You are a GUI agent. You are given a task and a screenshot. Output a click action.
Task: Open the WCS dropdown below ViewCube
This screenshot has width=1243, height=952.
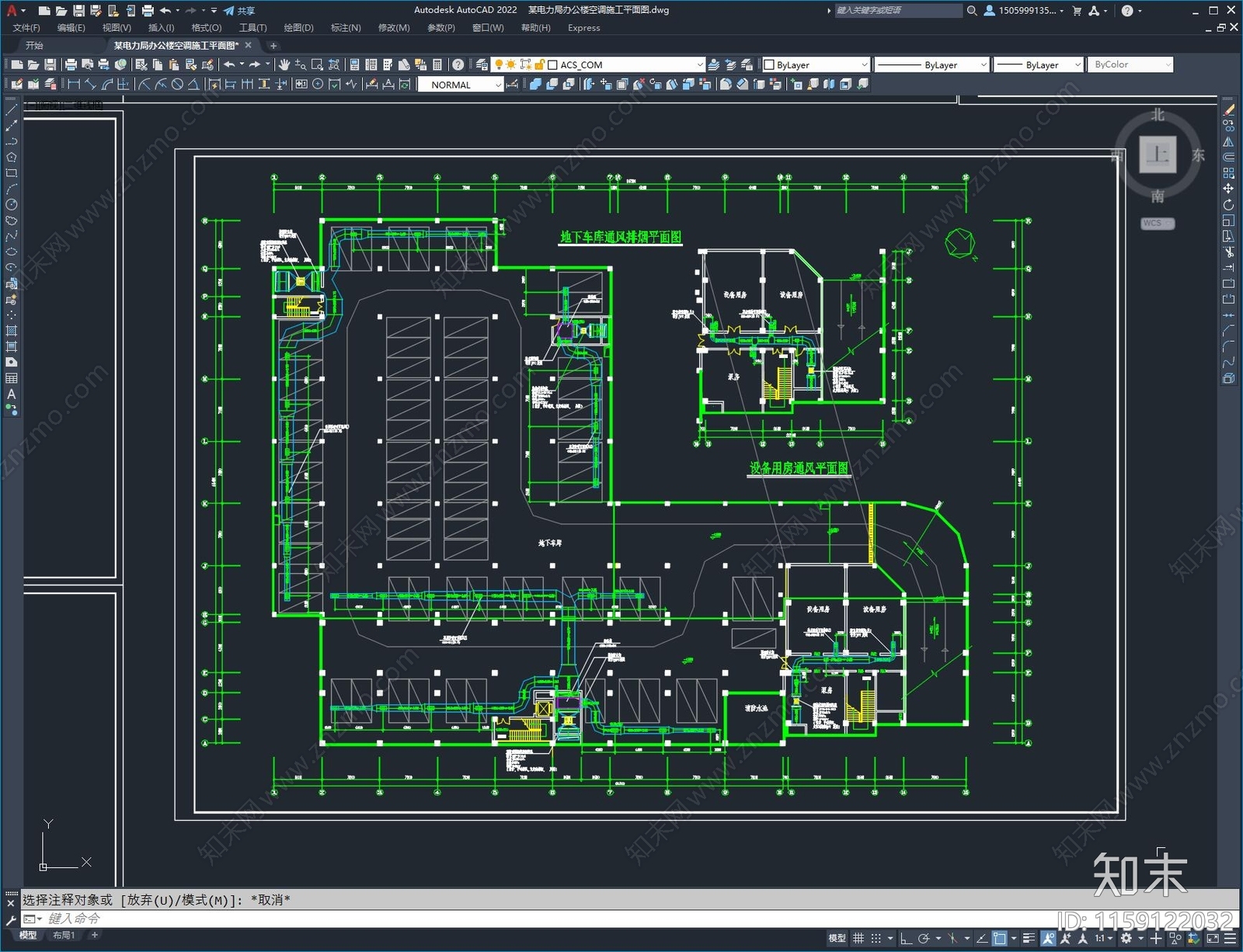[1158, 223]
